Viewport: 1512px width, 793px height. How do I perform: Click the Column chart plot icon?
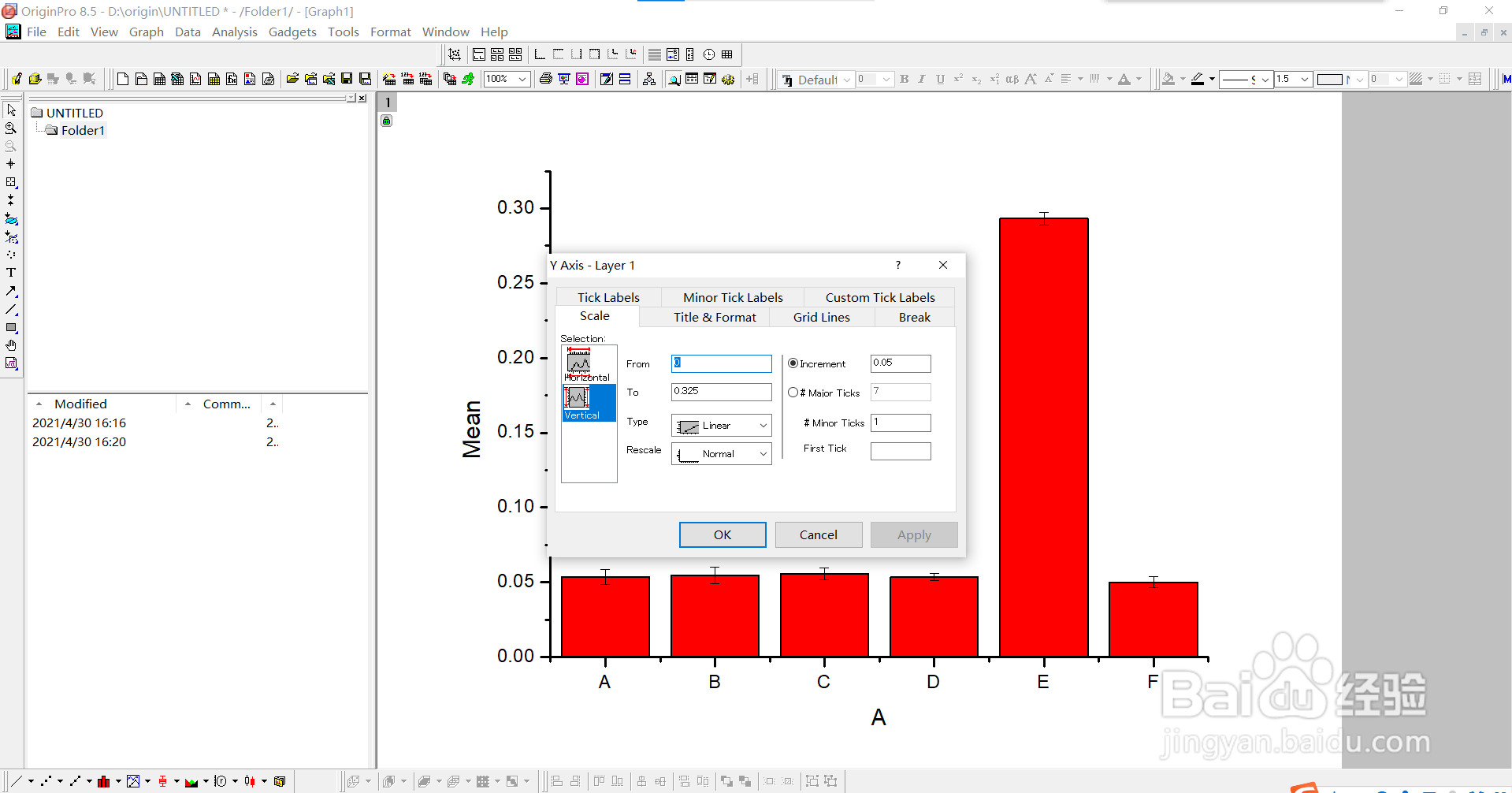(x=104, y=781)
